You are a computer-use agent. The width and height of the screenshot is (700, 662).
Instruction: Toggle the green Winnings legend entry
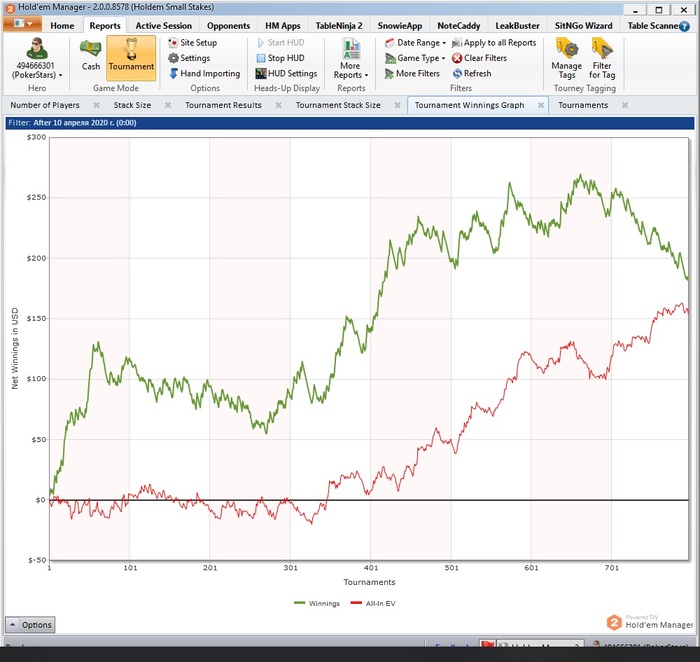317,604
